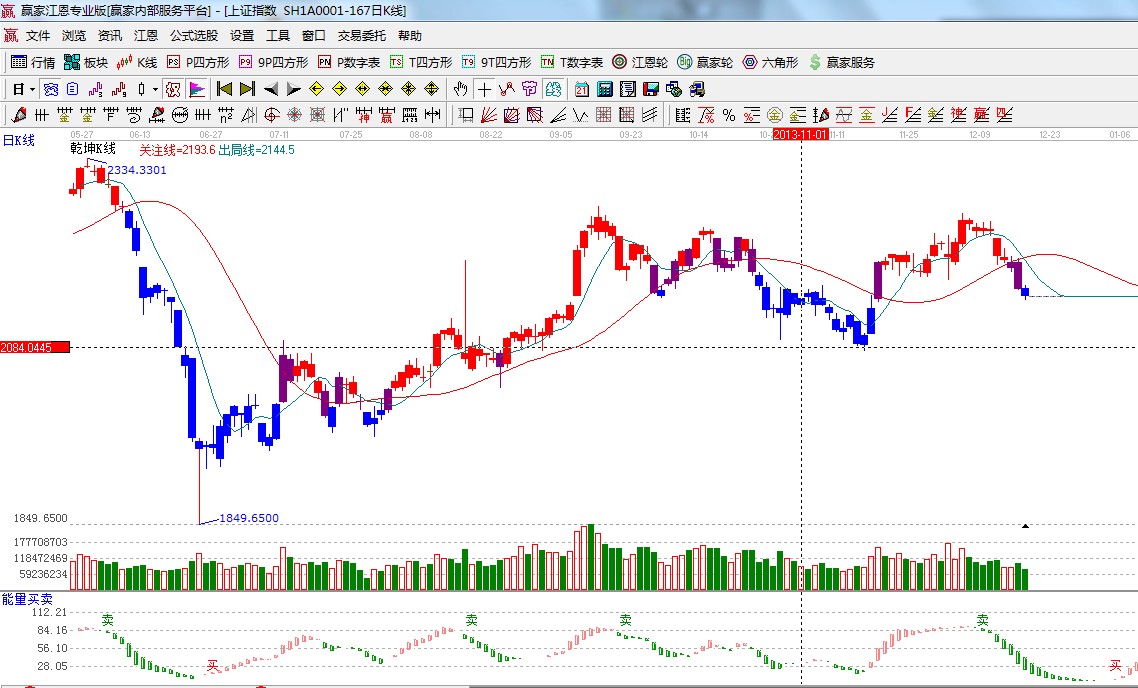The image size is (1138, 688).
Task: Click the calendar date icon
Action: (x=581, y=89)
